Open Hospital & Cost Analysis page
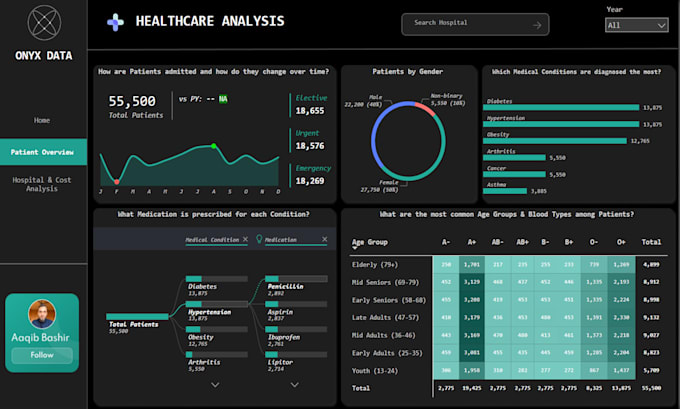Viewport: 680px width, 409px height. pos(42,184)
